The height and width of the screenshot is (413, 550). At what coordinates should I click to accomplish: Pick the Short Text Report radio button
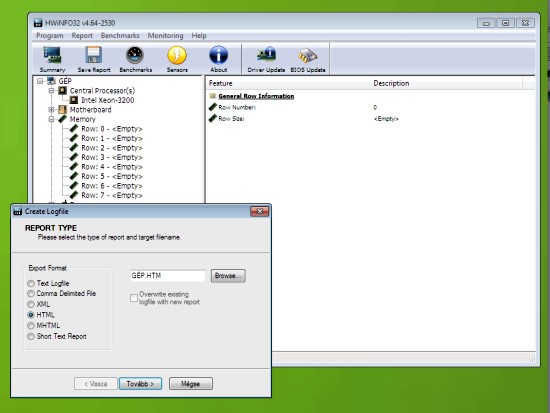tap(31, 336)
